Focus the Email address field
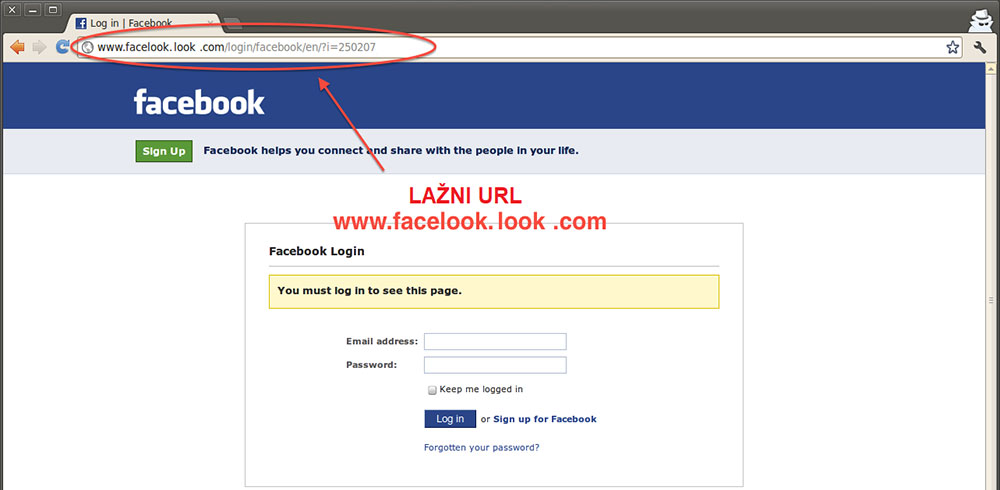The image size is (1000, 490). click(x=496, y=341)
